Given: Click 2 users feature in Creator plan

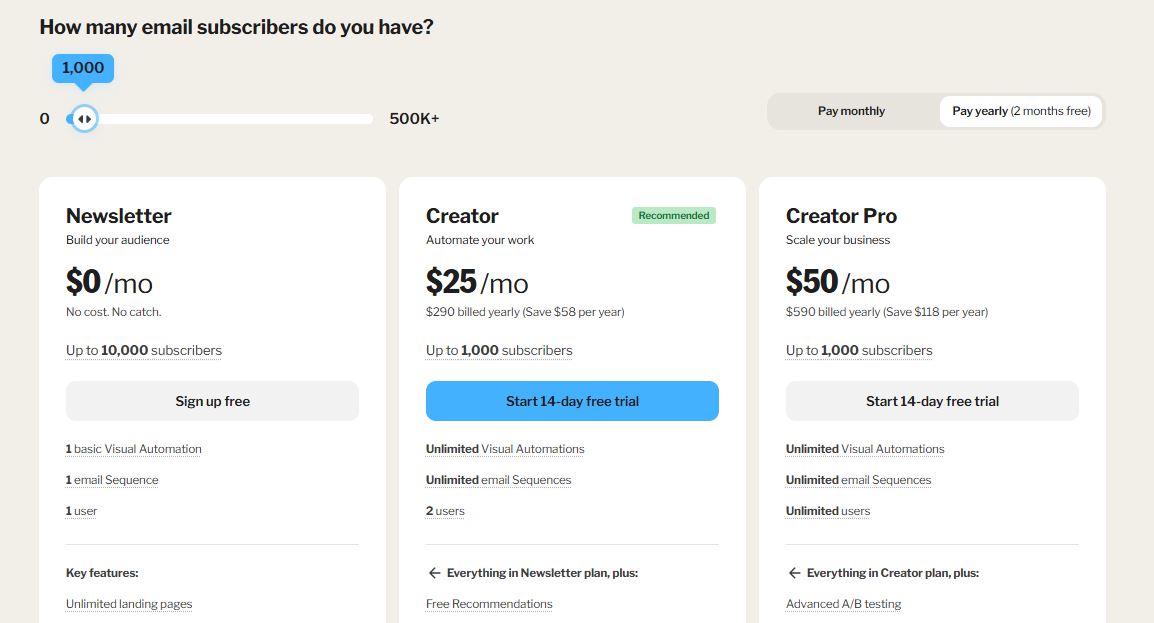Looking at the screenshot, I should (x=445, y=511).
